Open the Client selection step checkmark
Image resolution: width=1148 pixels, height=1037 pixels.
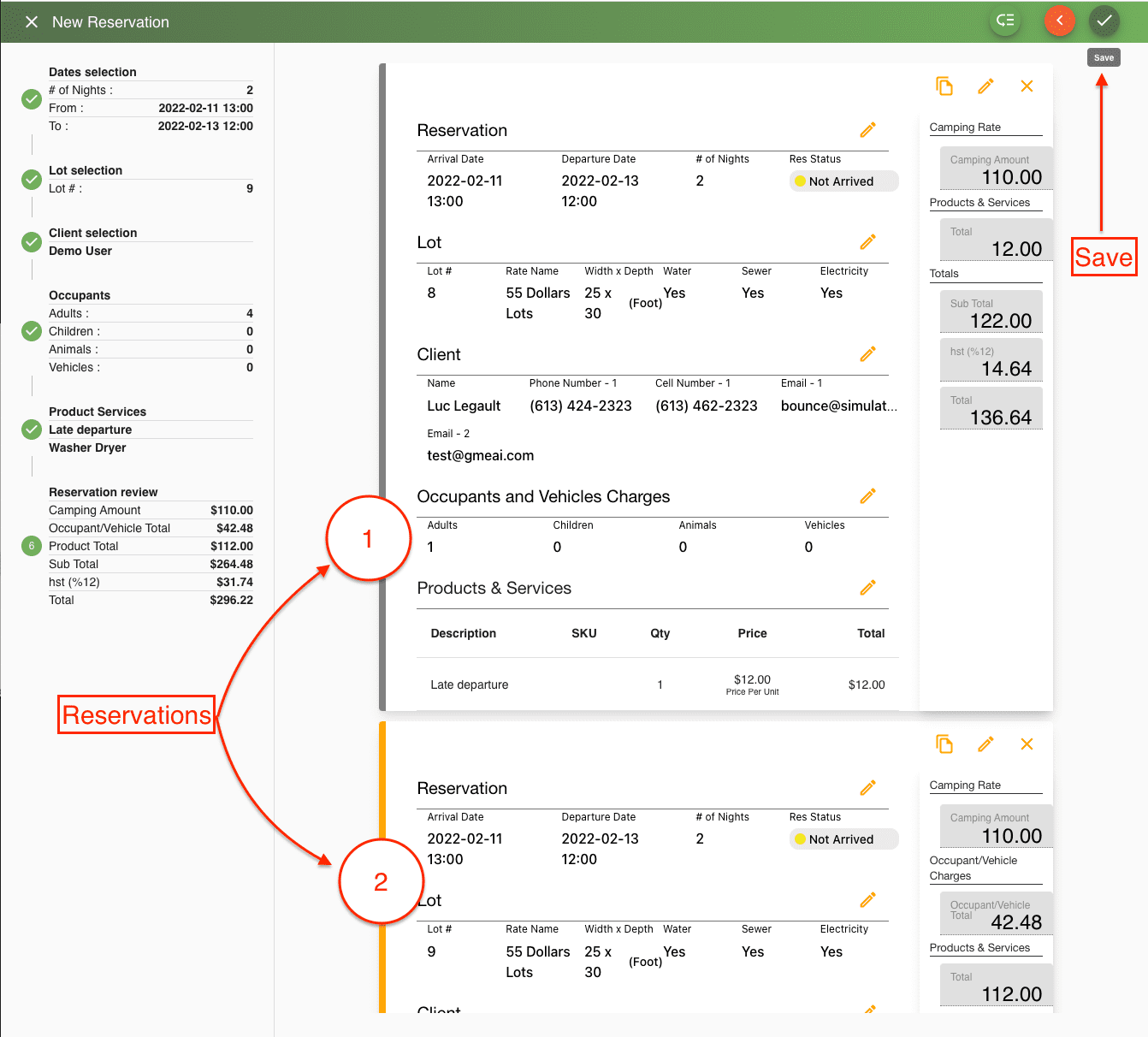(x=32, y=242)
